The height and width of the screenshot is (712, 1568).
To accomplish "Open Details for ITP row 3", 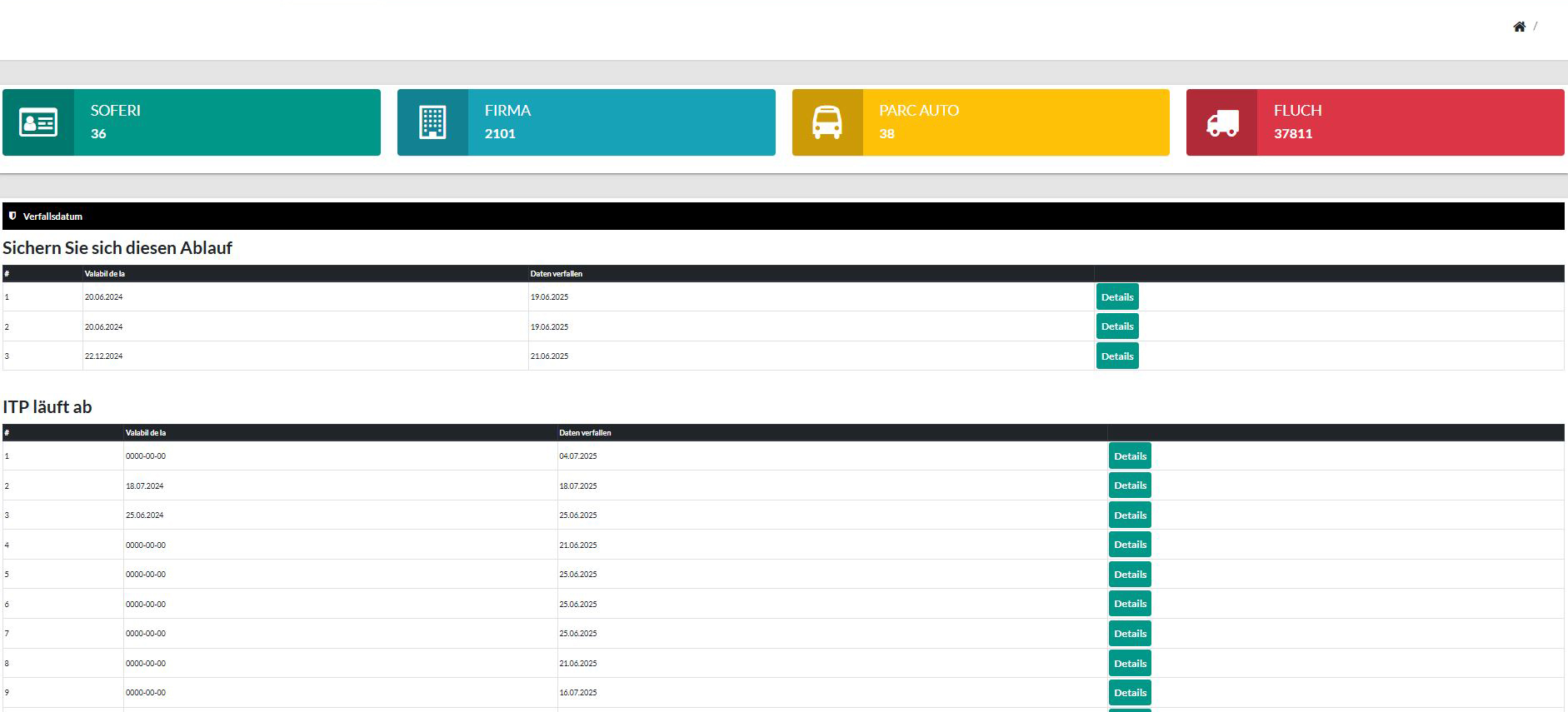I will coord(1130,515).
